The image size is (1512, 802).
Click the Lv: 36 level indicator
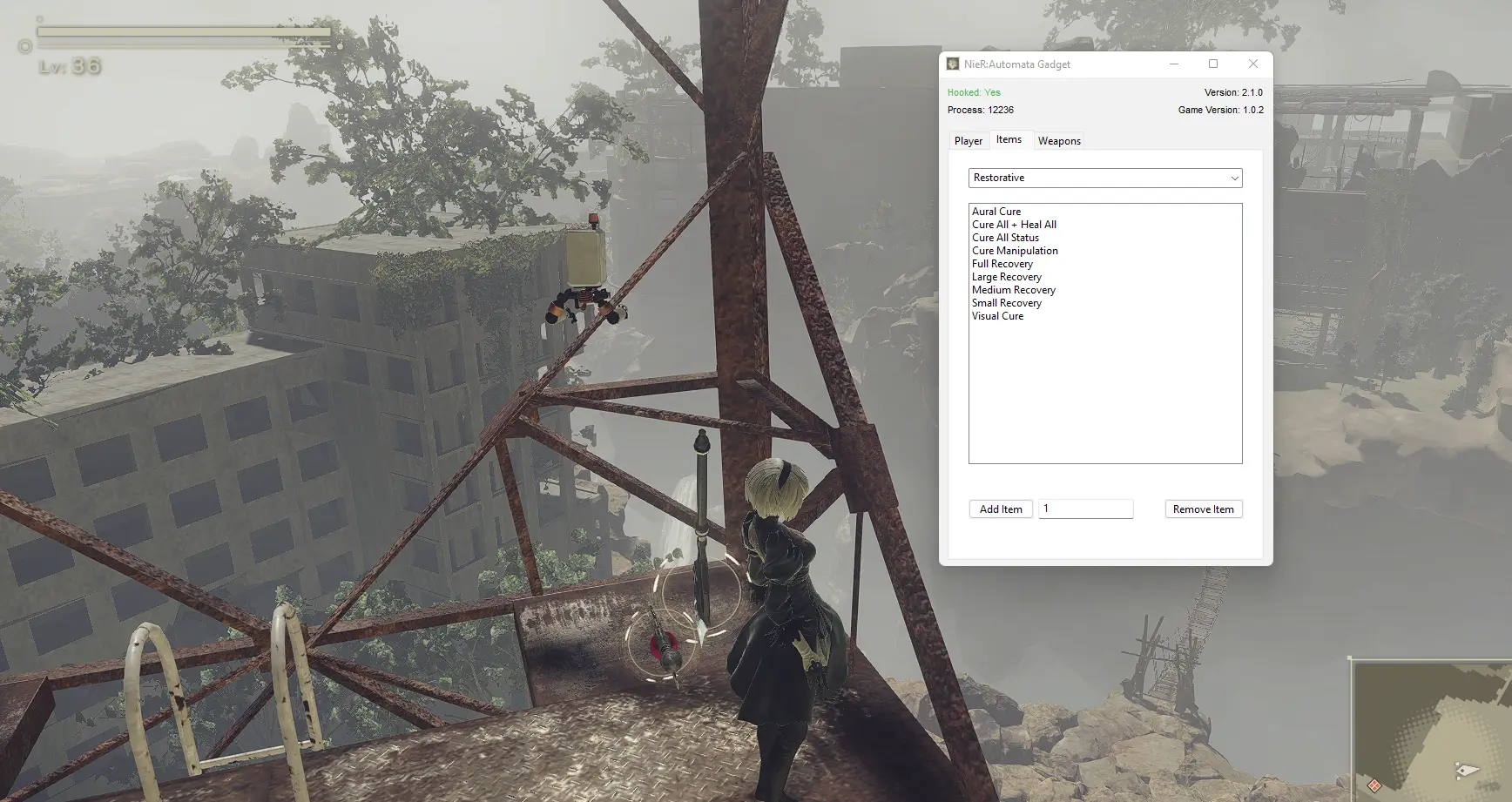(70, 66)
